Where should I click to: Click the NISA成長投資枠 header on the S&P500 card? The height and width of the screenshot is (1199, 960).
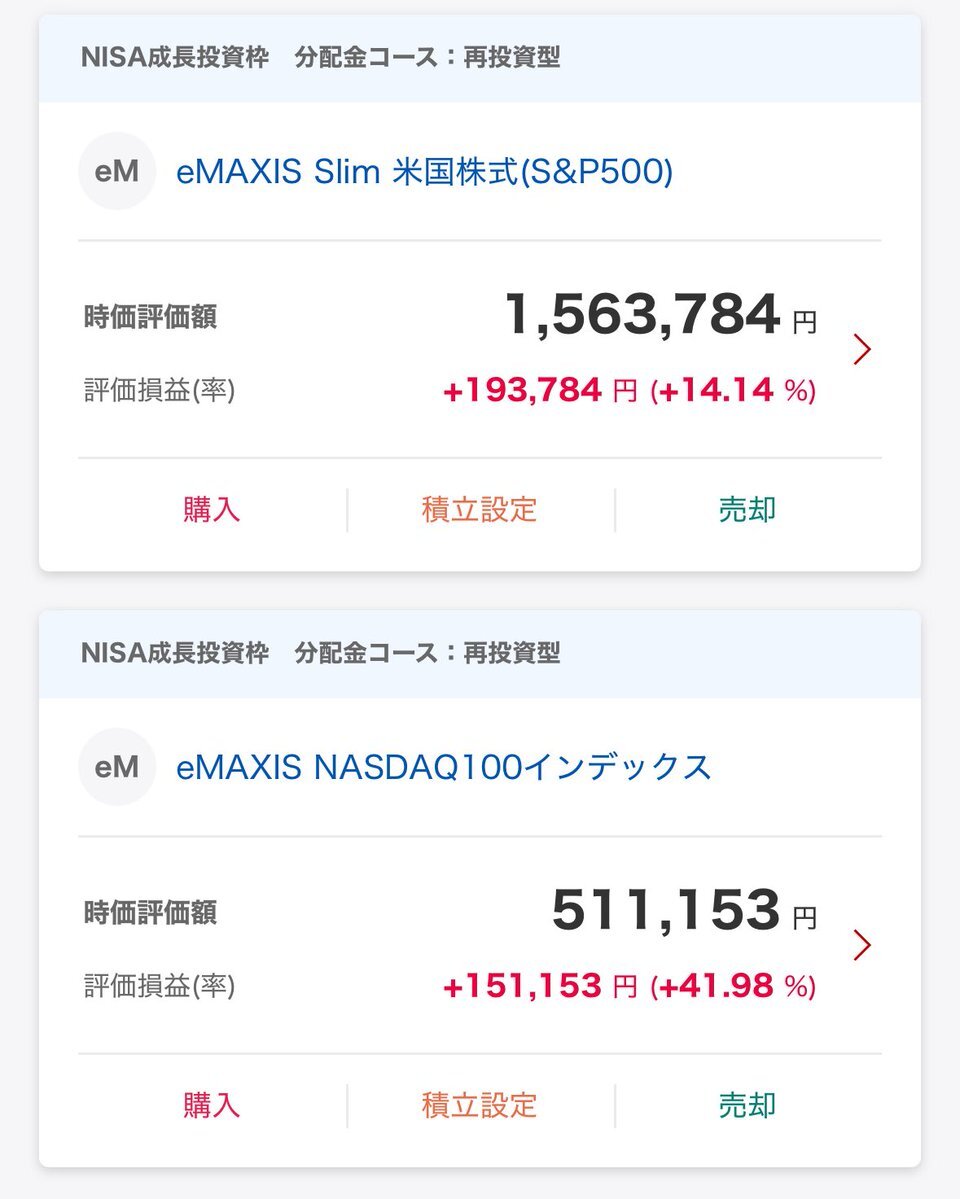[175, 57]
